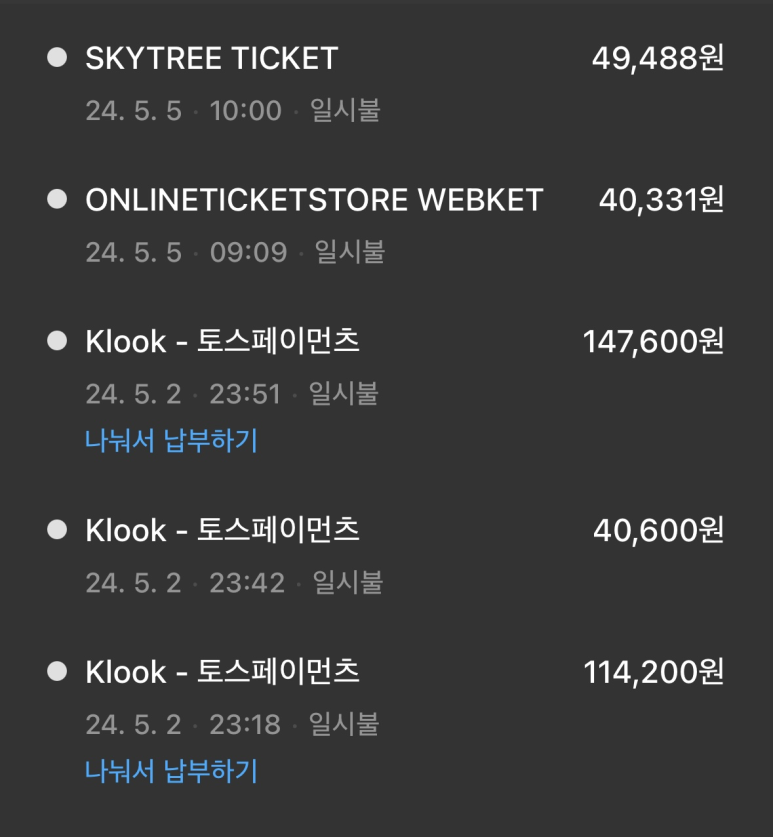Select the 147,600원 amount
This screenshot has height=837, width=773.
click(653, 341)
